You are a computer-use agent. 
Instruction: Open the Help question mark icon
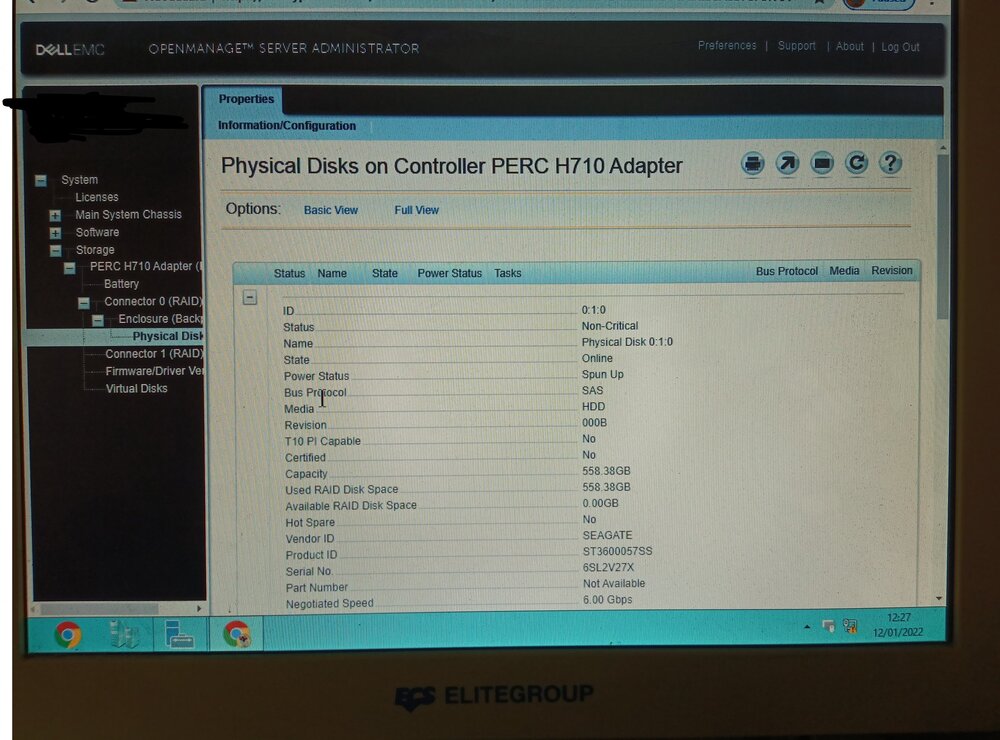pyautogui.click(x=890, y=163)
